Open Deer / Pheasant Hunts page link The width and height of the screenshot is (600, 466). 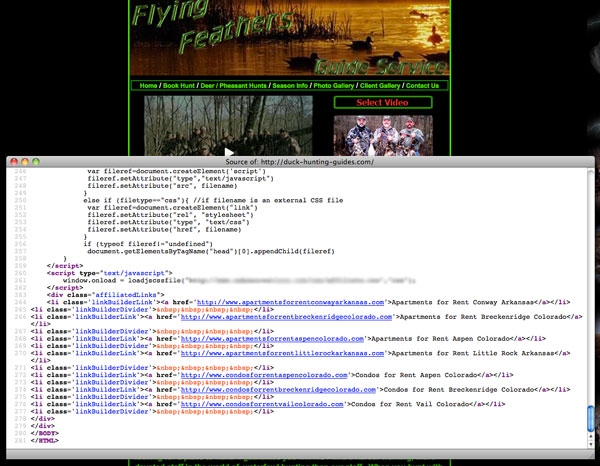pos(233,86)
